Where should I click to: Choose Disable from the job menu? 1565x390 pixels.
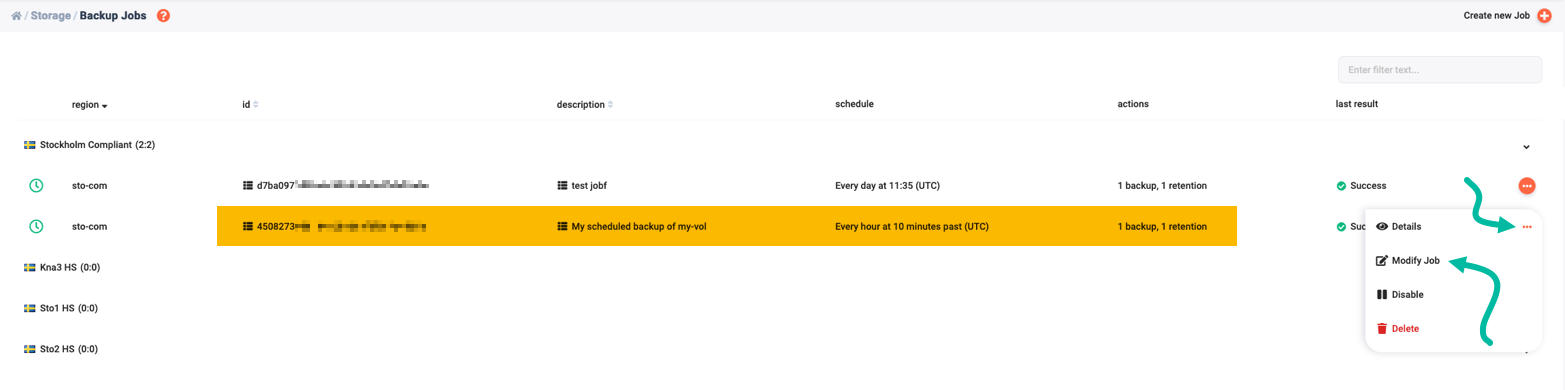pos(1407,295)
